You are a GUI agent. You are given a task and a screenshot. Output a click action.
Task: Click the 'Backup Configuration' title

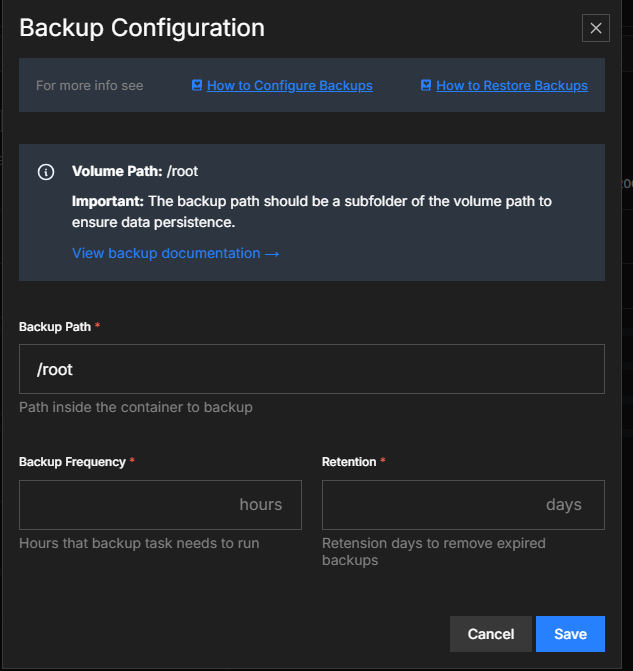[142, 28]
